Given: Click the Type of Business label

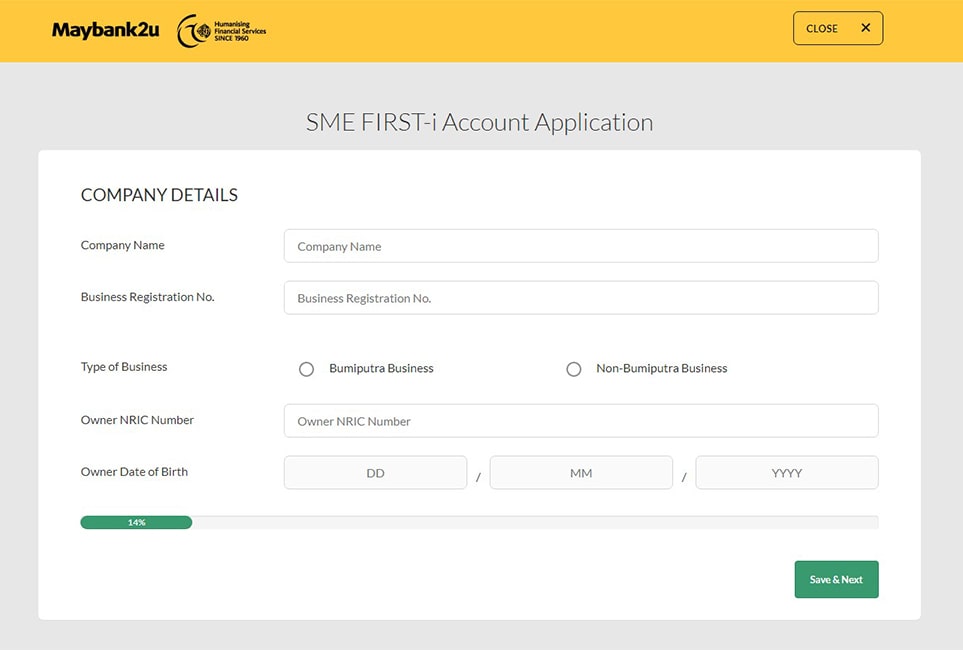Looking at the screenshot, I should point(124,367).
